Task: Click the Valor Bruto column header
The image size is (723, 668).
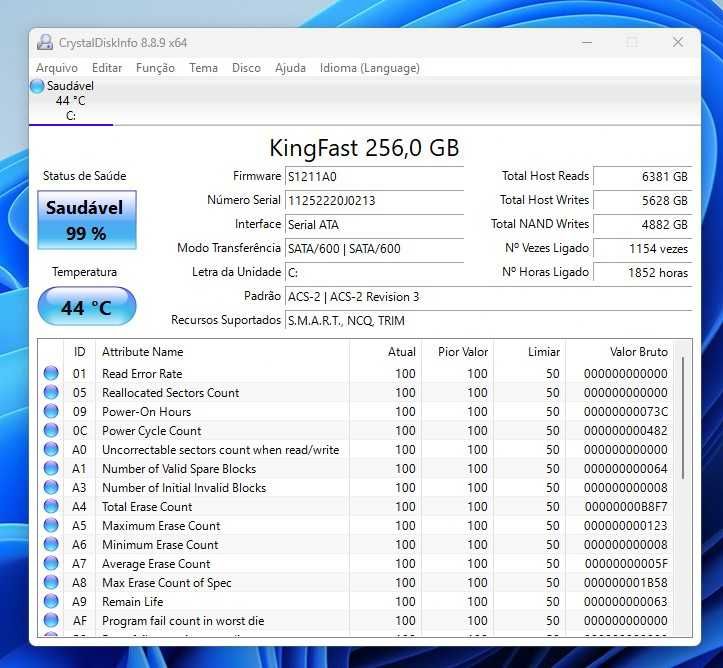Action: coord(620,352)
